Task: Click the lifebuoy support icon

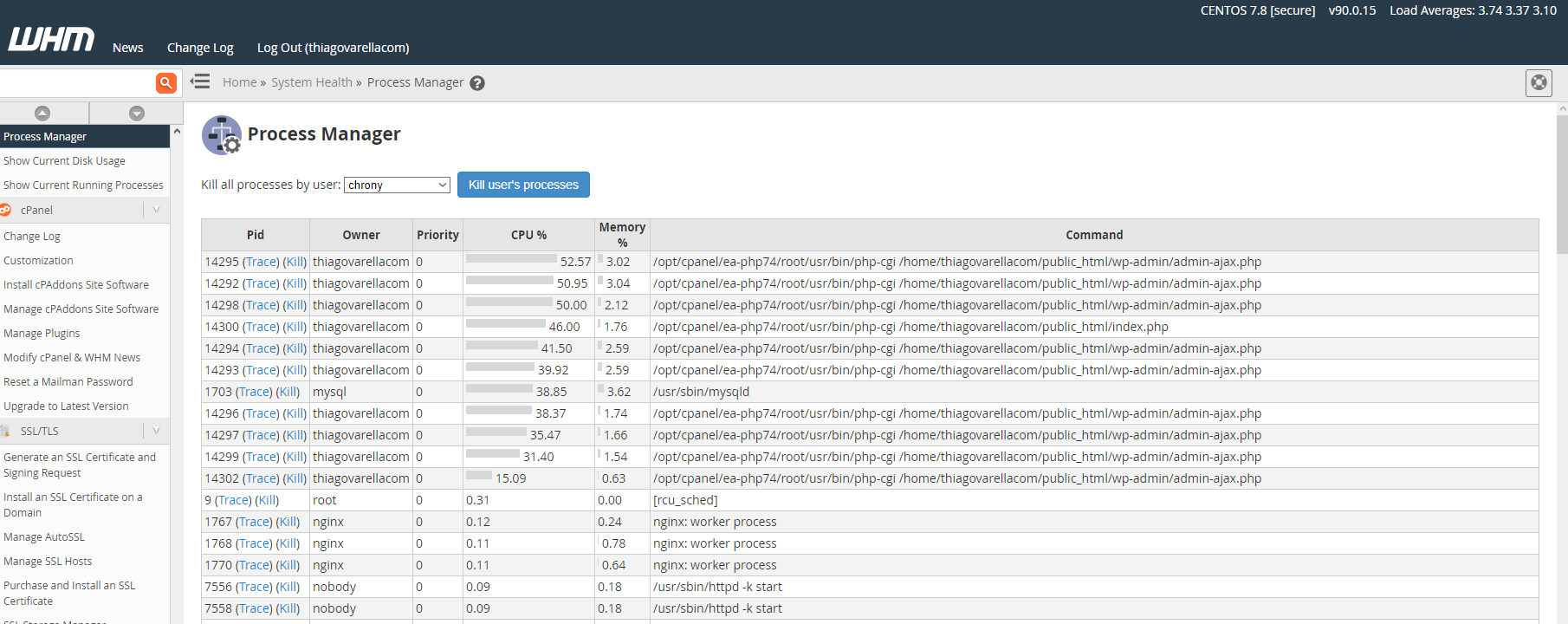Action: (1539, 82)
